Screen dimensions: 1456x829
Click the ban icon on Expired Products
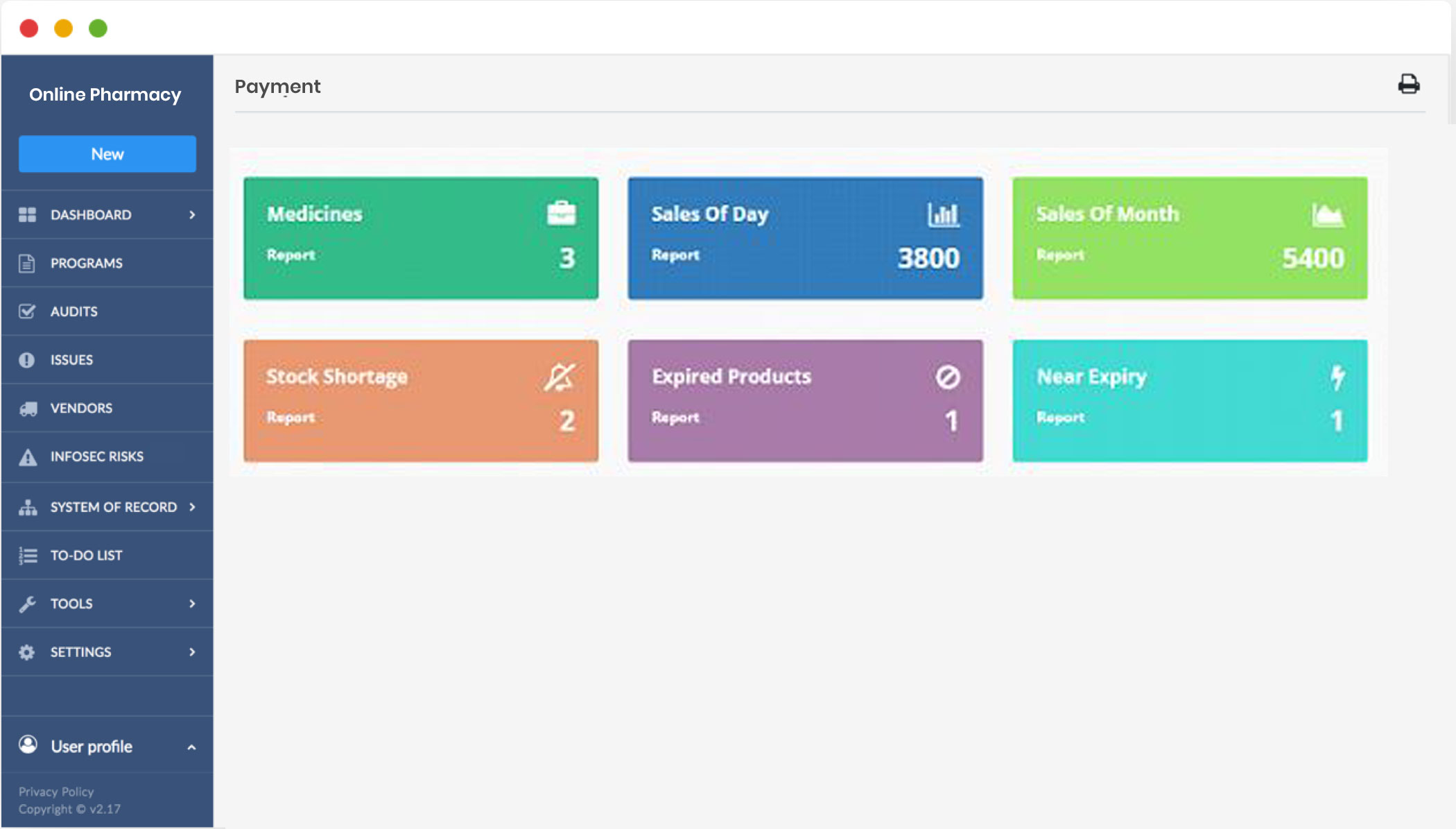(x=948, y=377)
